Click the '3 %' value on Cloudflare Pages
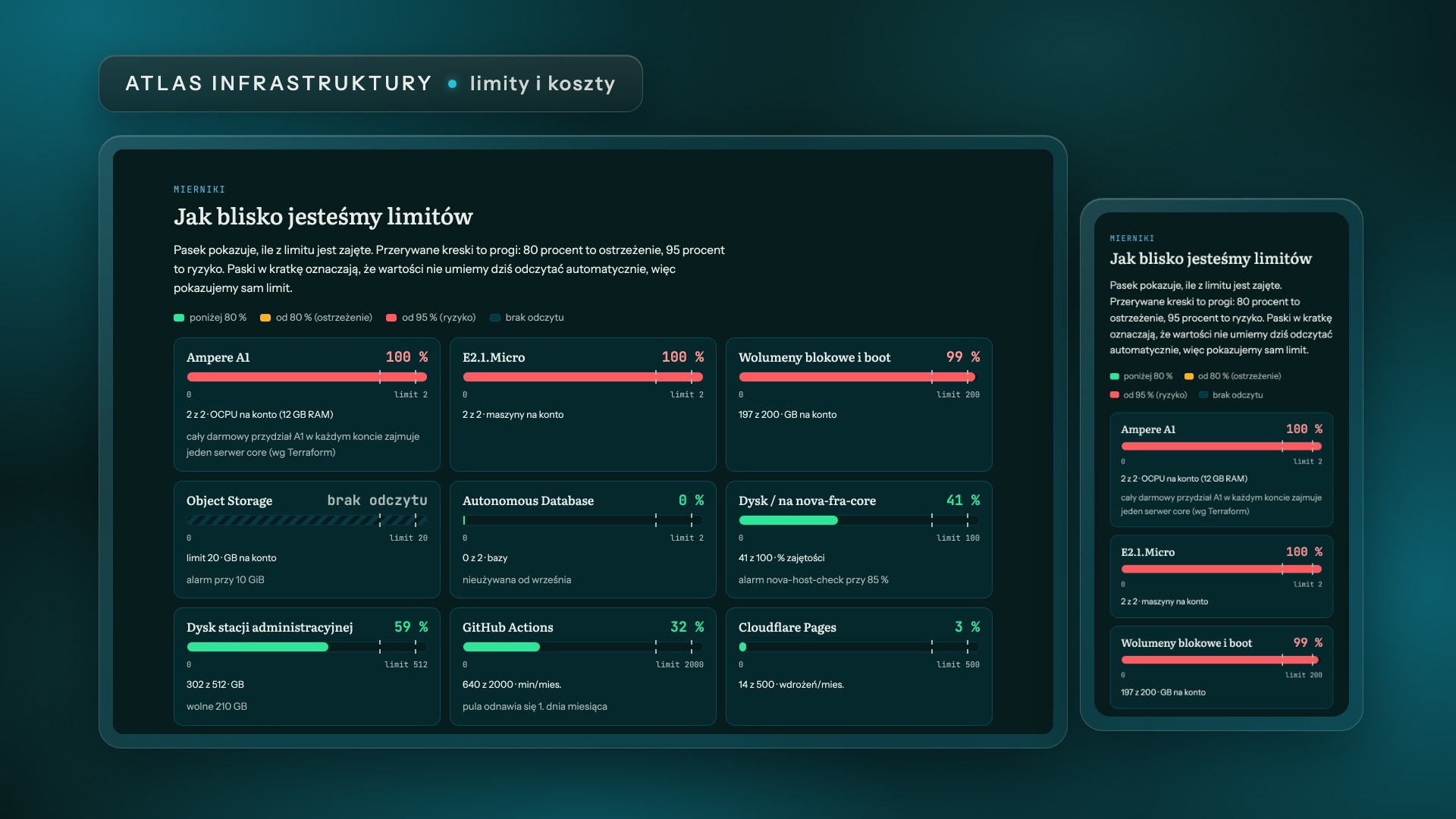 (x=967, y=627)
